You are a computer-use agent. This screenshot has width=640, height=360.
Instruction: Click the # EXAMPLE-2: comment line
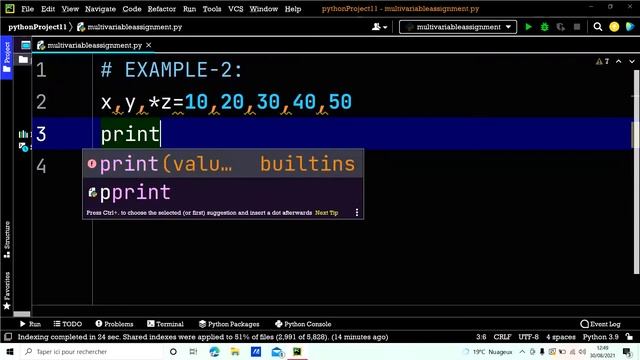coord(171,70)
